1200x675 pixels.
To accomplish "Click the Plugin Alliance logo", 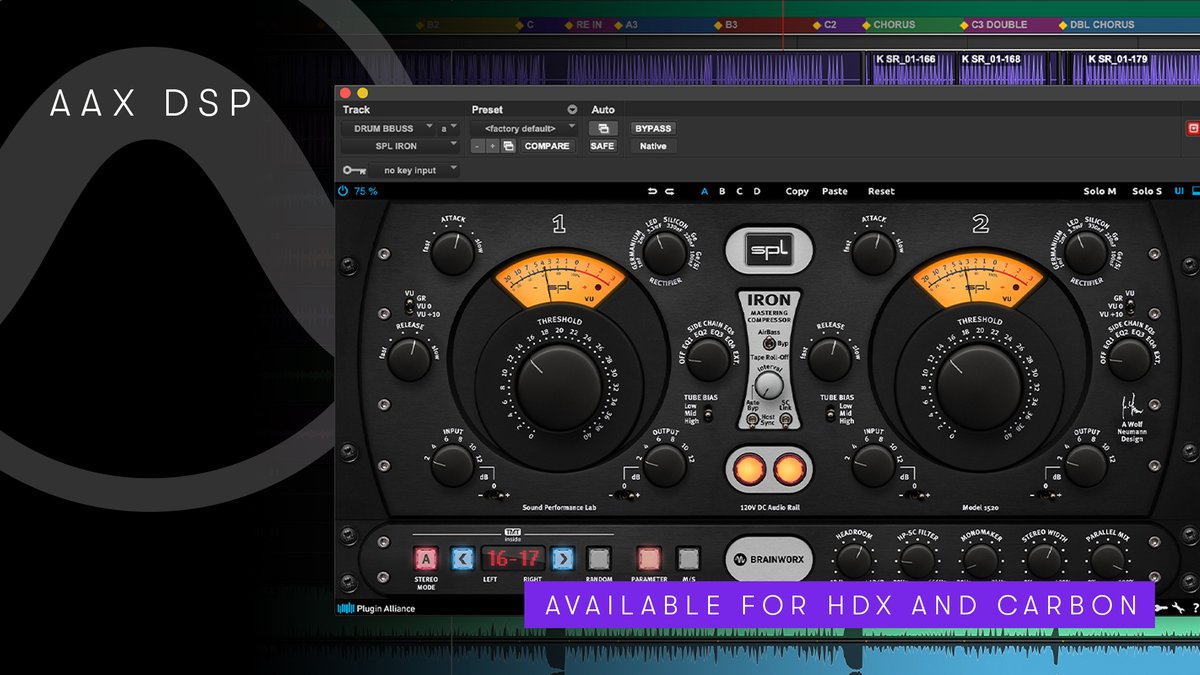I will (376, 608).
